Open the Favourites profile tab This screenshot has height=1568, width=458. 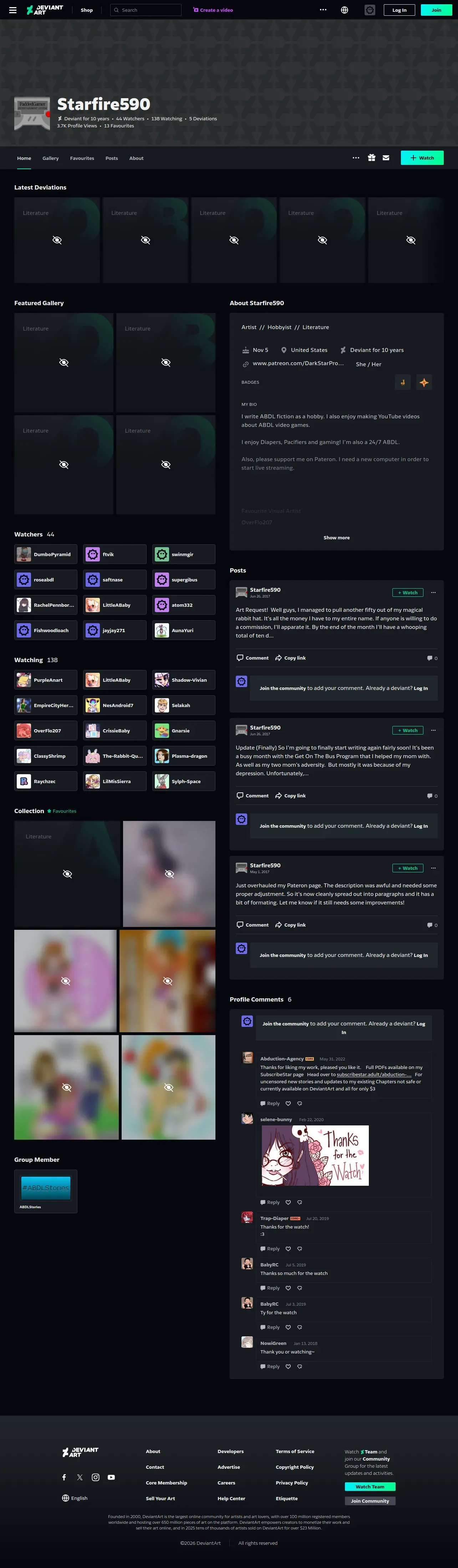tap(82, 158)
